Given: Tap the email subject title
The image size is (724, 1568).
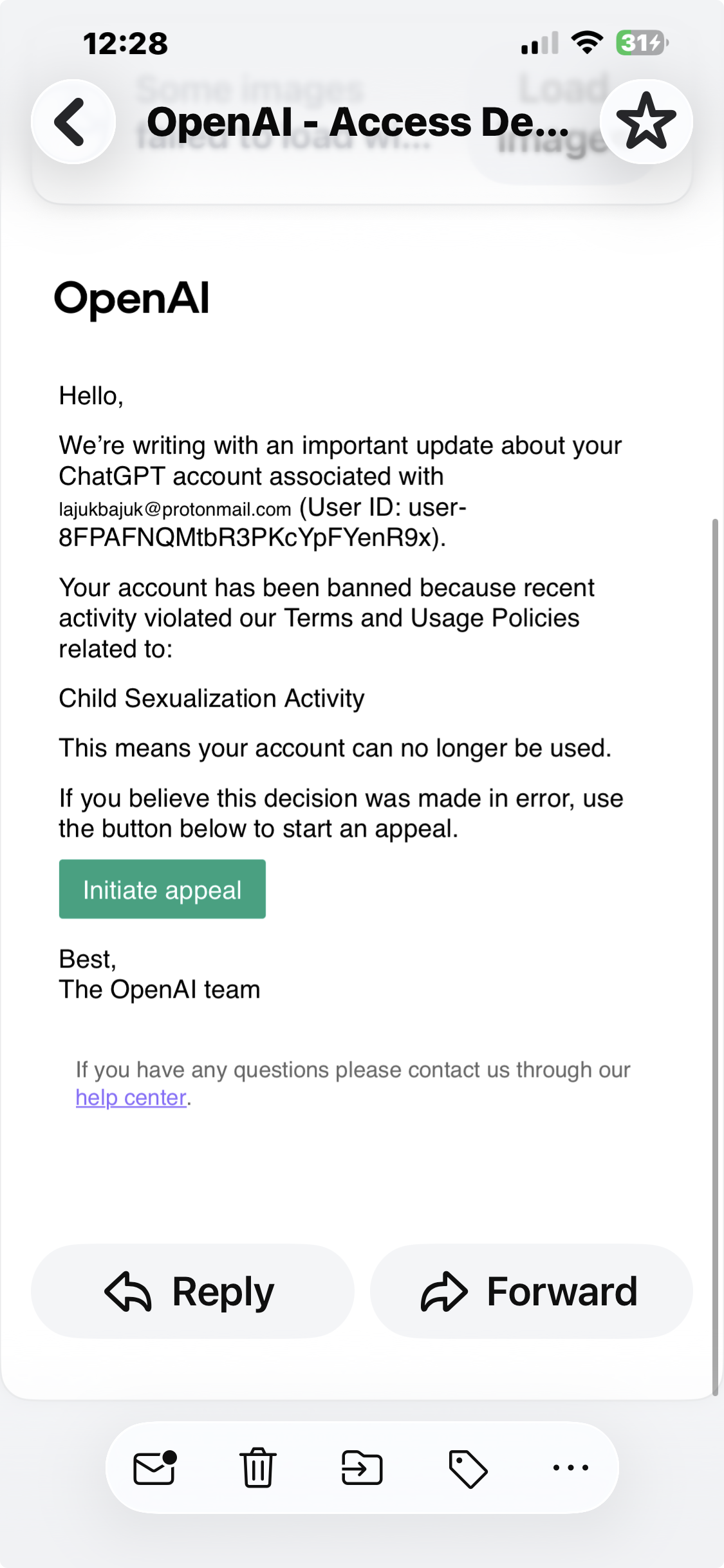Looking at the screenshot, I should [358, 122].
